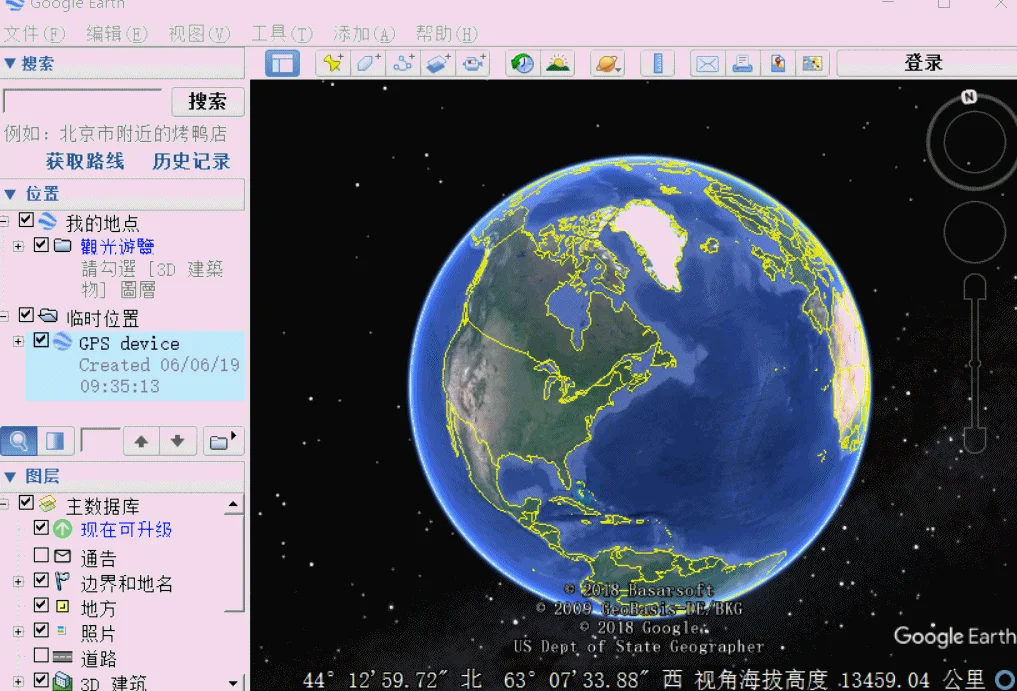The image size is (1017, 691).
Task: Select the GPS device entry in places
Action: click(x=135, y=365)
